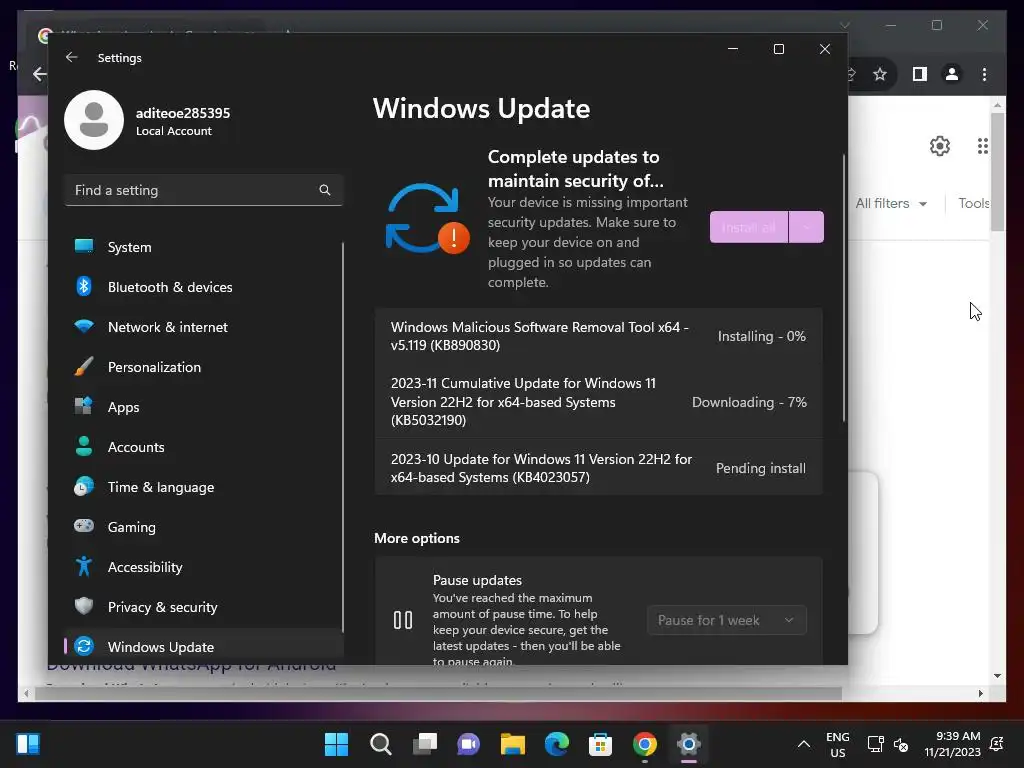
Task: Expand the Install all dropdown arrow
Action: (807, 227)
